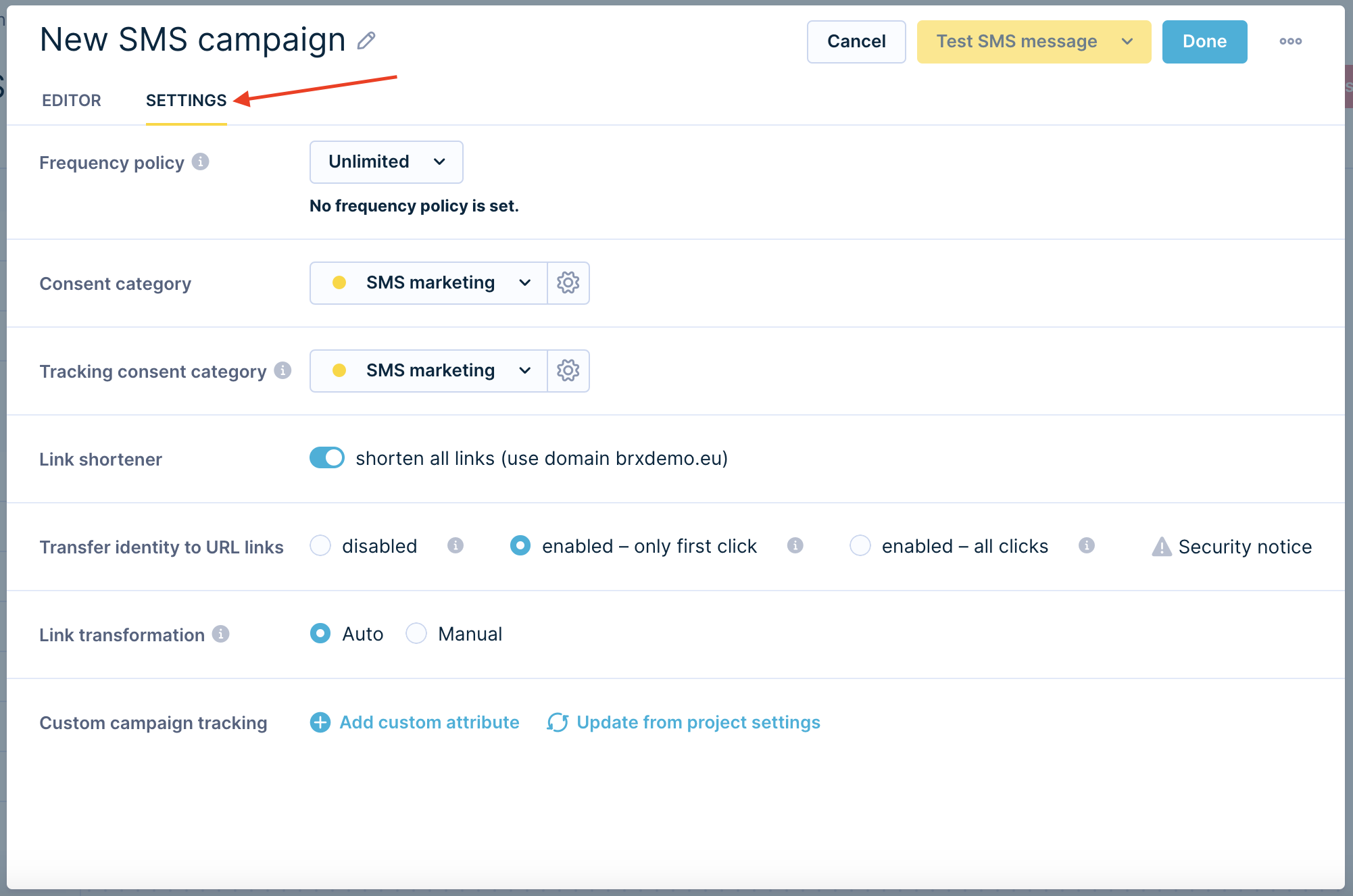Viewport: 1353px width, 896px height.
Task: Click info icon next to Tracking consent category
Action: click(x=282, y=370)
